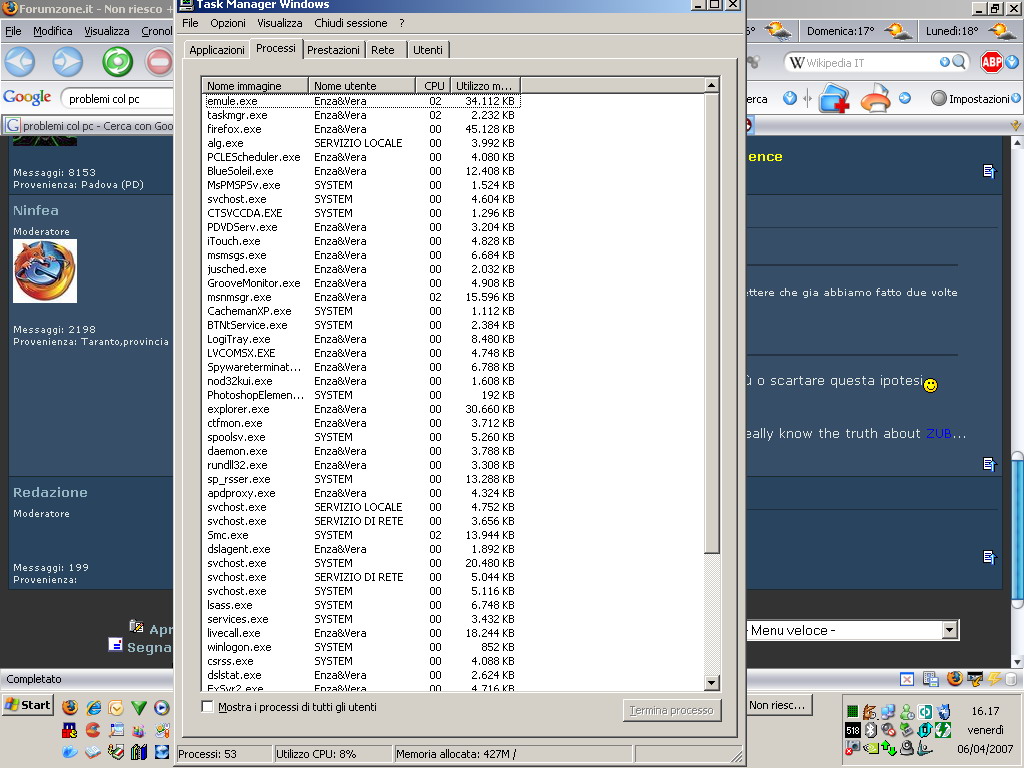Screen dimensions: 1024x768
Task: Select the firefox.exe process row
Action: pyautogui.click(x=362, y=129)
